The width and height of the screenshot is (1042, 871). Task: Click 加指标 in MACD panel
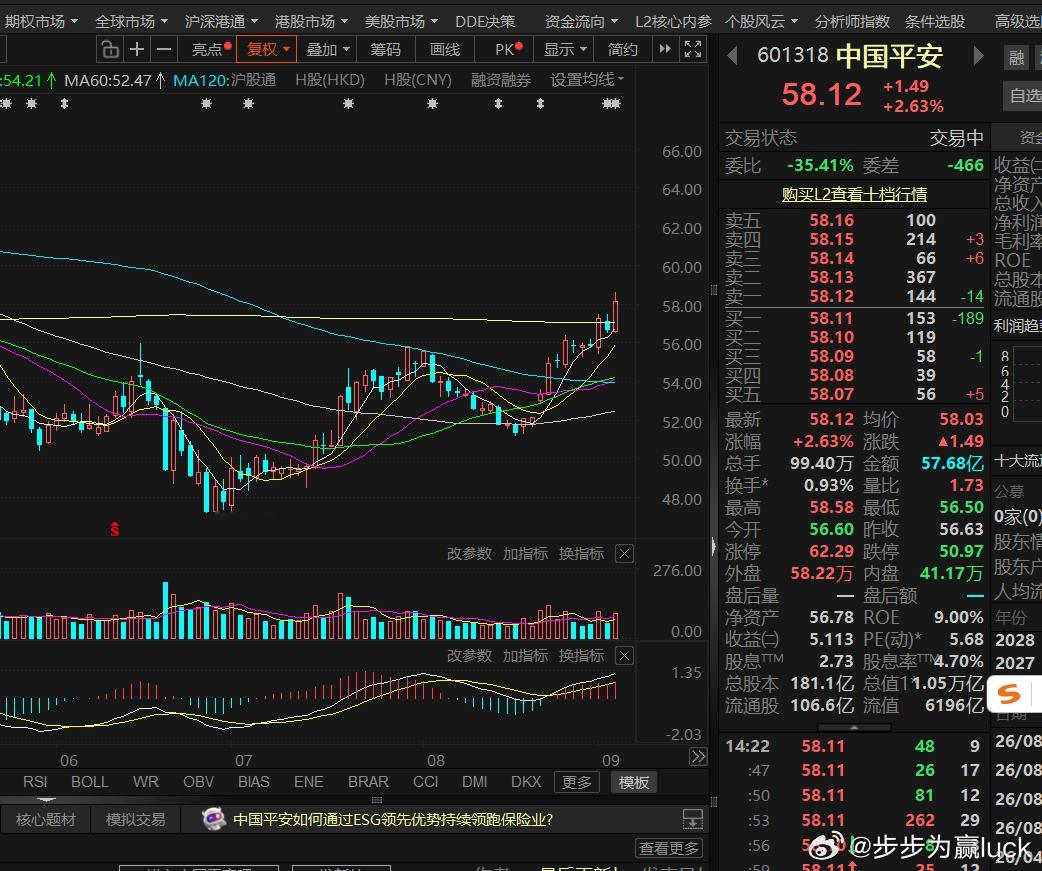[525, 656]
